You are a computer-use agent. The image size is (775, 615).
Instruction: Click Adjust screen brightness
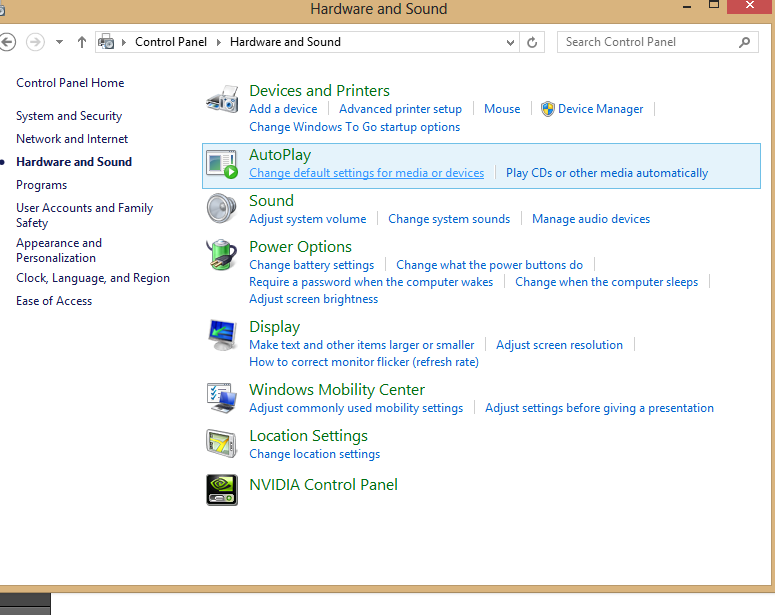coord(313,299)
